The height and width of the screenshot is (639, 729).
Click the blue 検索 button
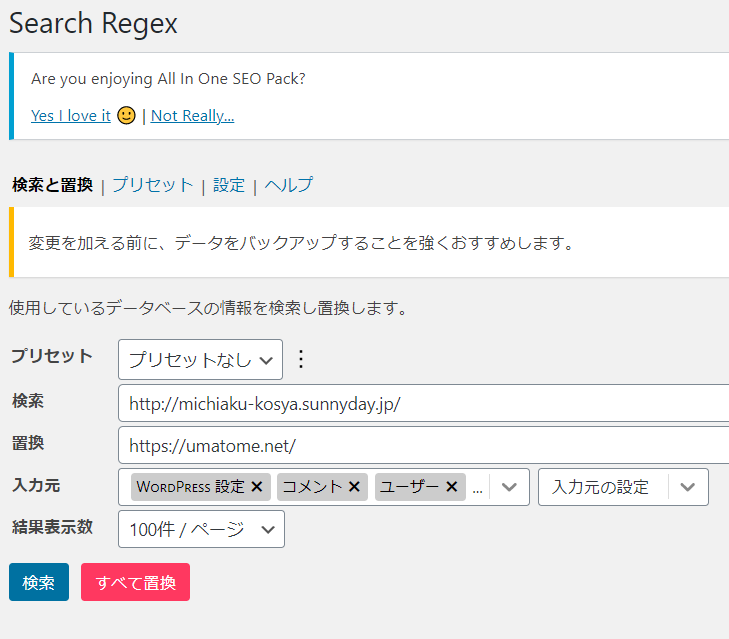coord(39,582)
